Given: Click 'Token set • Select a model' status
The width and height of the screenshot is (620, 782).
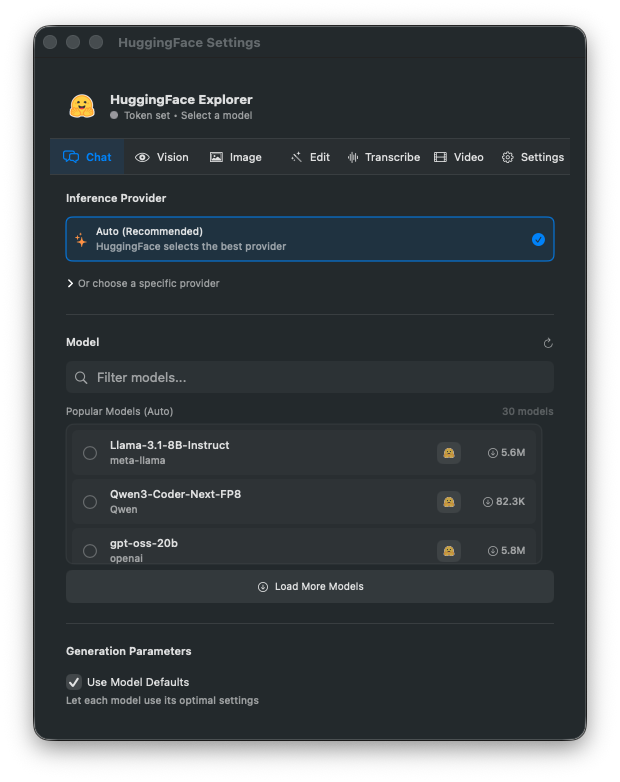Looking at the screenshot, I should coord(188,115).
